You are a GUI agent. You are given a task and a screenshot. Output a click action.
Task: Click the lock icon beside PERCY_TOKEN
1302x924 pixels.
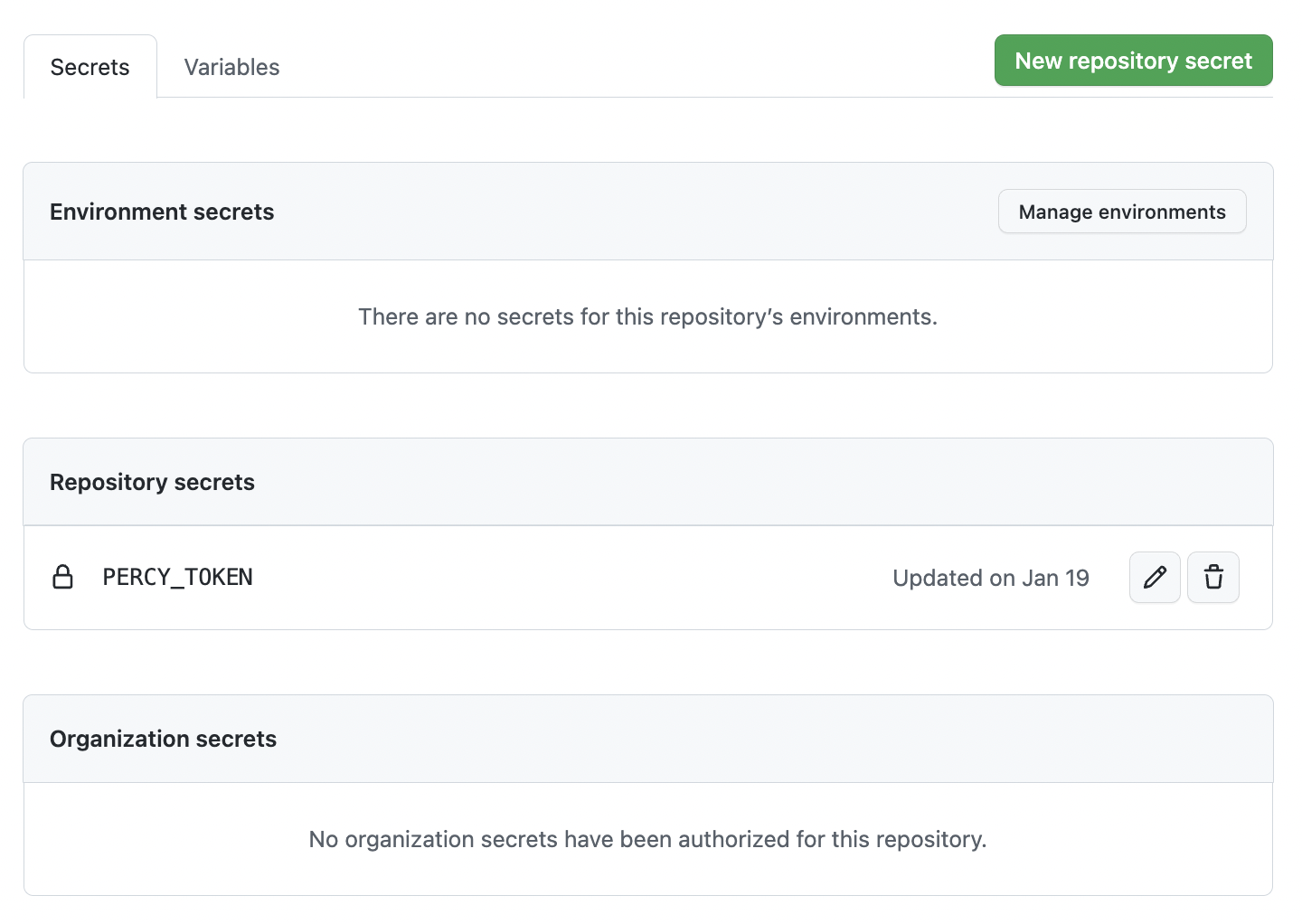coord(62,577)
